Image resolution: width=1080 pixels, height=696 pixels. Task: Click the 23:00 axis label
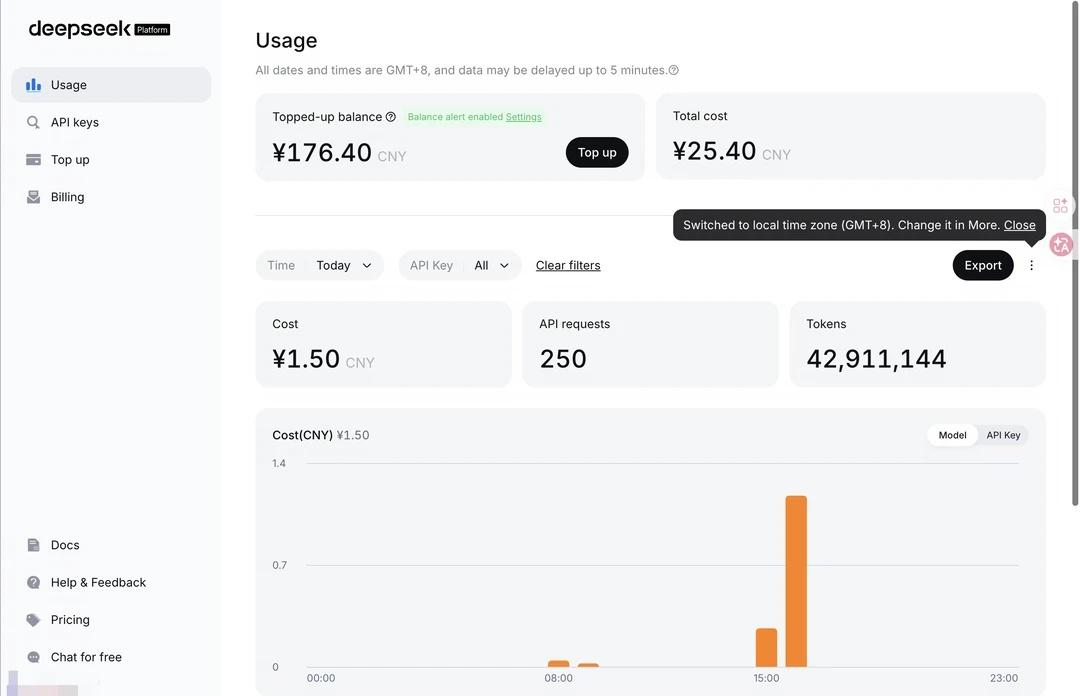1004,678
